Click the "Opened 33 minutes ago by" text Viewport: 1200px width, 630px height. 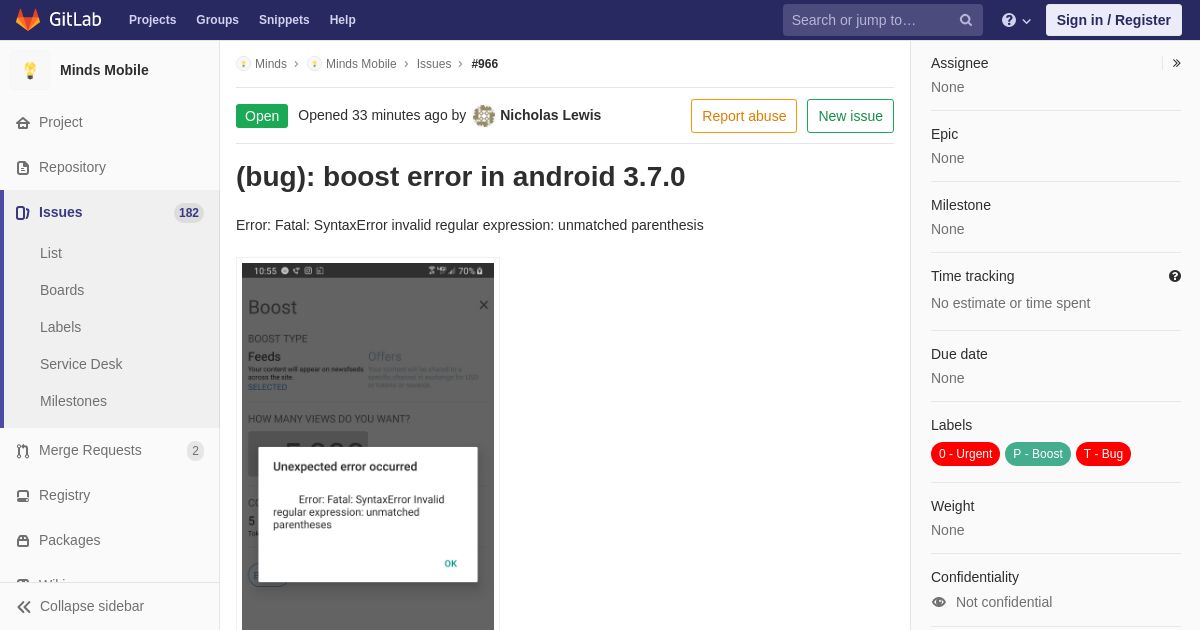click(x=382, y=115)
